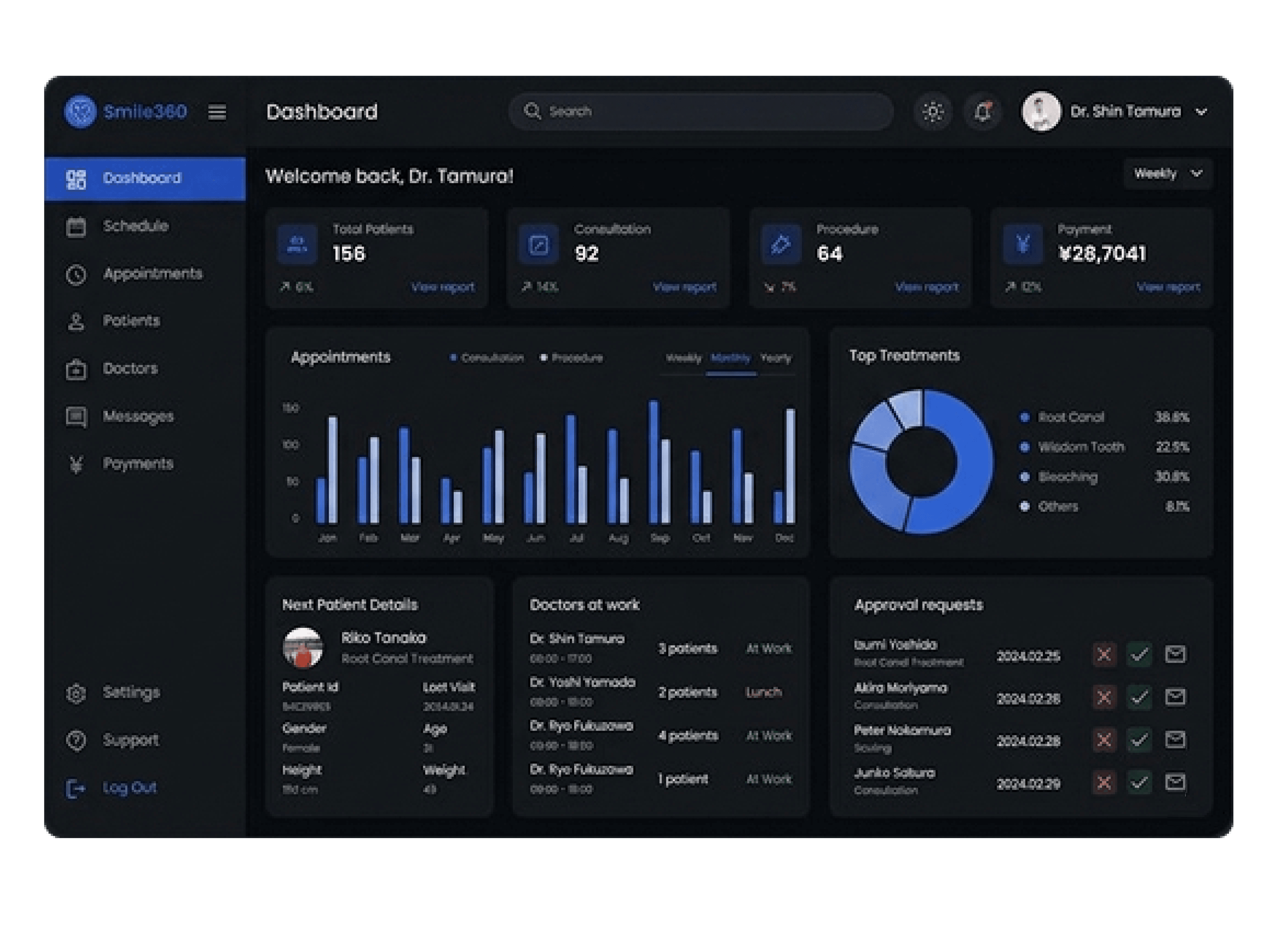Click the Smile360 logo icon
The image size is (1288, 938).
[x=80, y=111]
